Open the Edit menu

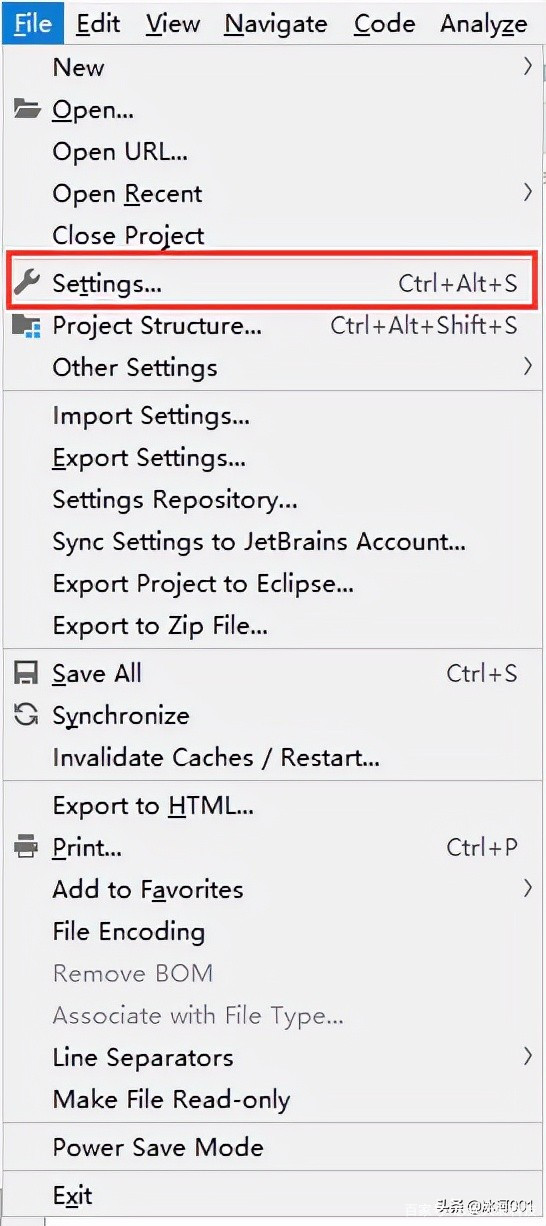(98, 23)
